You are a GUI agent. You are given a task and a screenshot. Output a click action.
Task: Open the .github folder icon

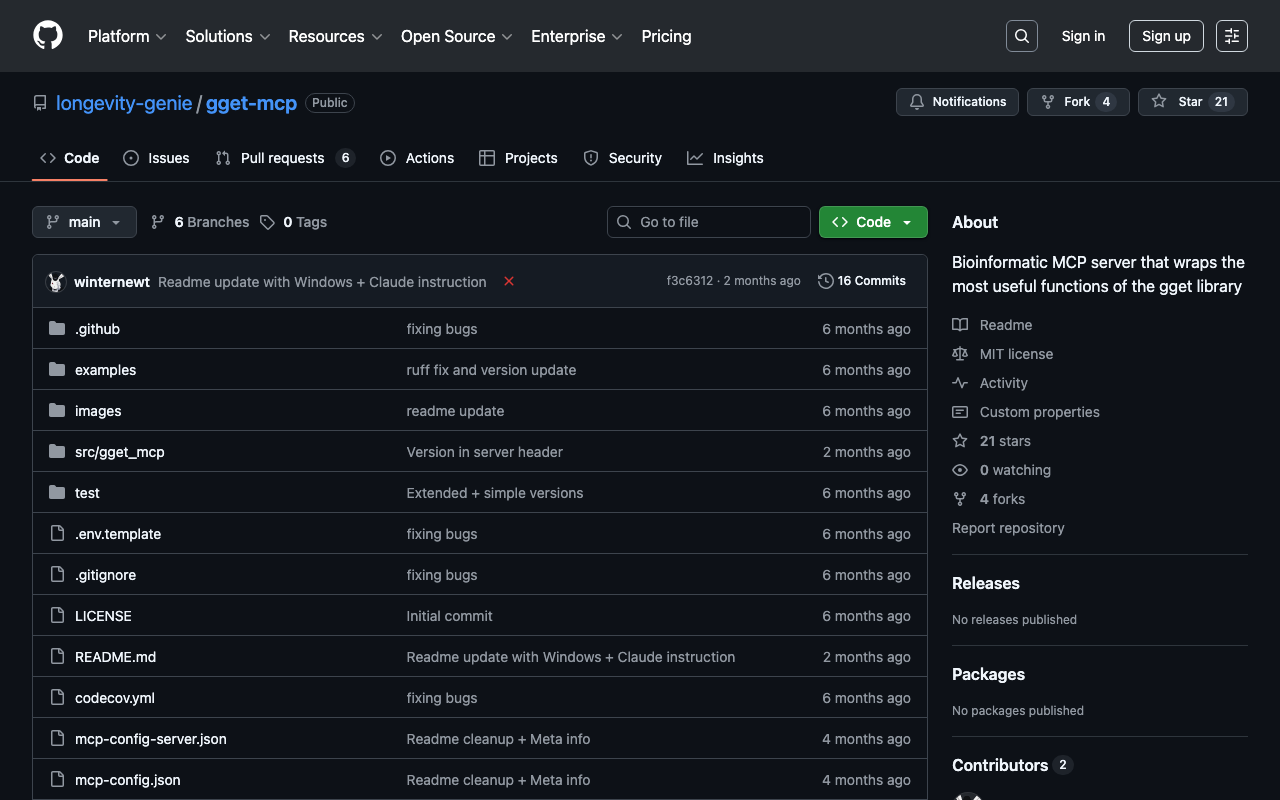click(57, 329)
